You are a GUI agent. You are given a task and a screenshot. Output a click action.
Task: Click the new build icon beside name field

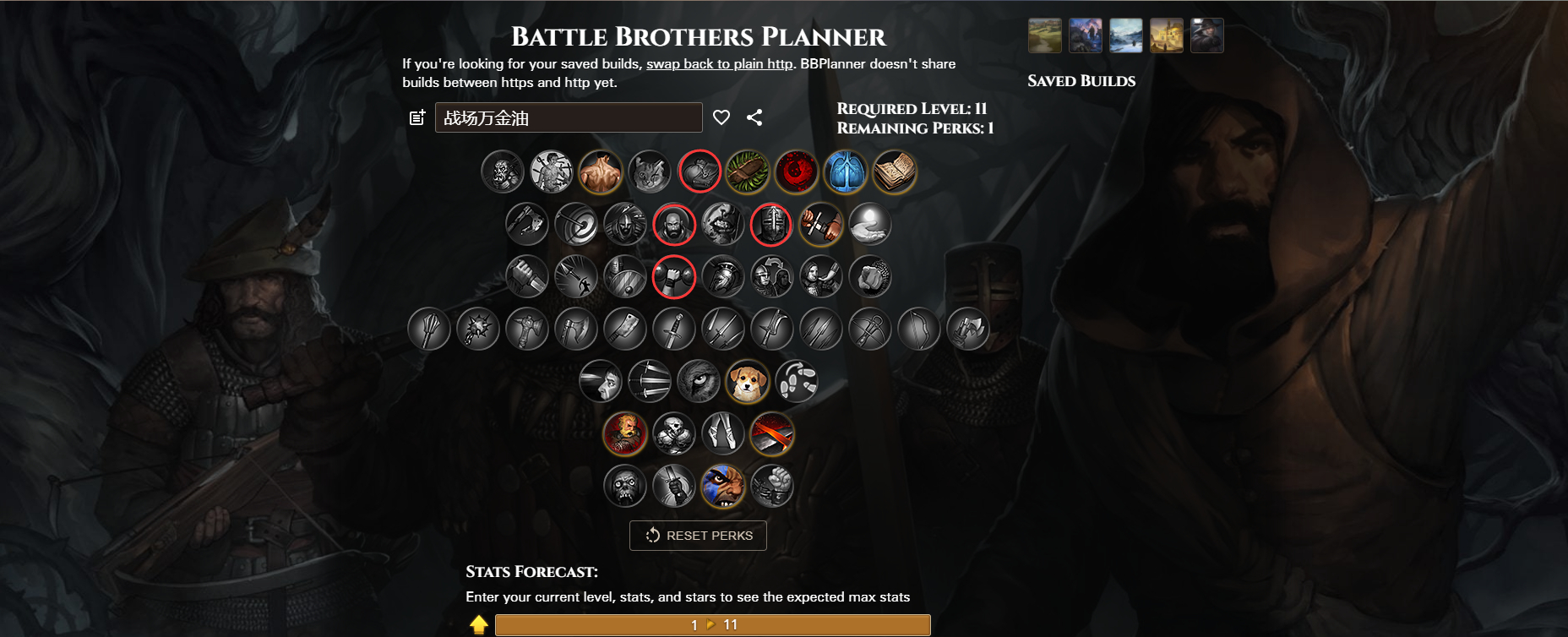tap(417, 117)
